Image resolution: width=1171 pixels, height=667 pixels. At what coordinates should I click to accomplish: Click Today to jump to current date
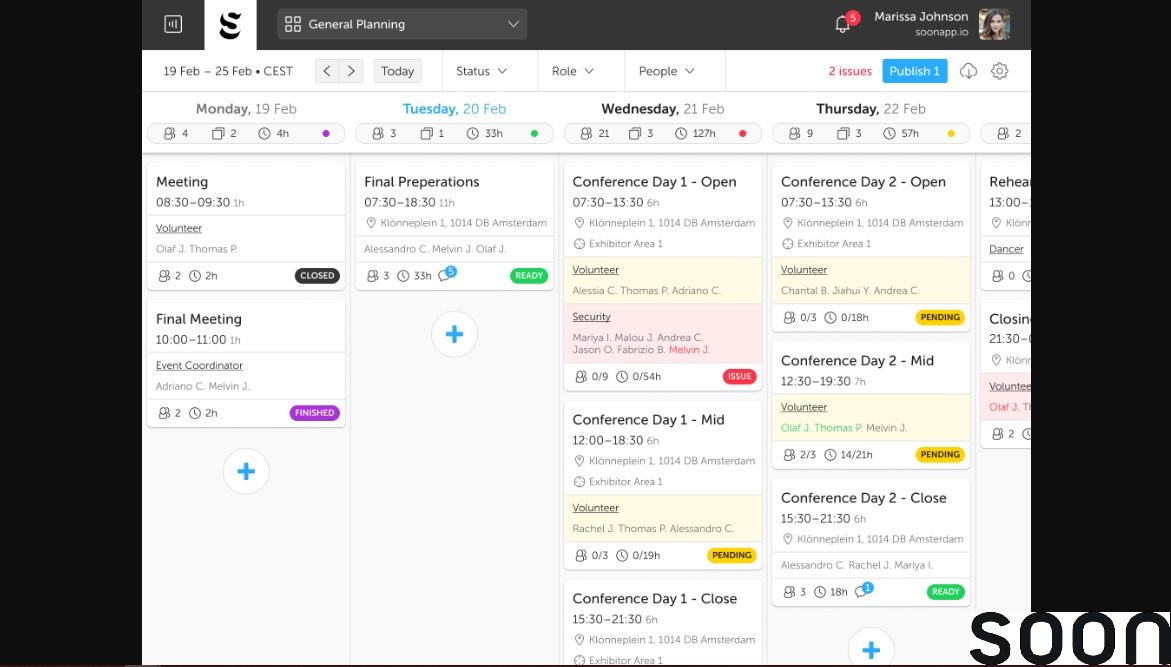click(397, 71)
